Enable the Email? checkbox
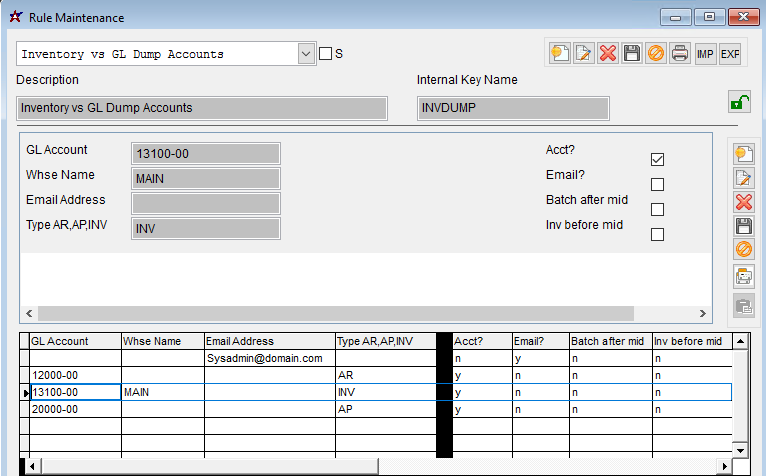766x476 pixels. pos(657,184)
